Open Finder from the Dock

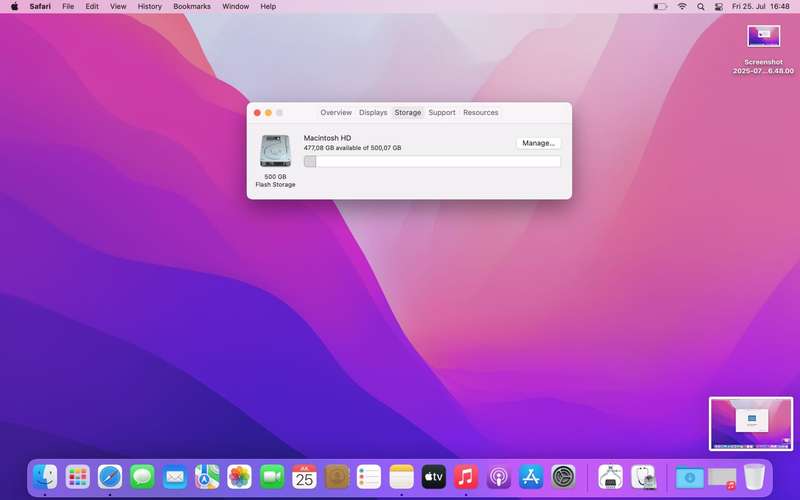tap(45, 477)
